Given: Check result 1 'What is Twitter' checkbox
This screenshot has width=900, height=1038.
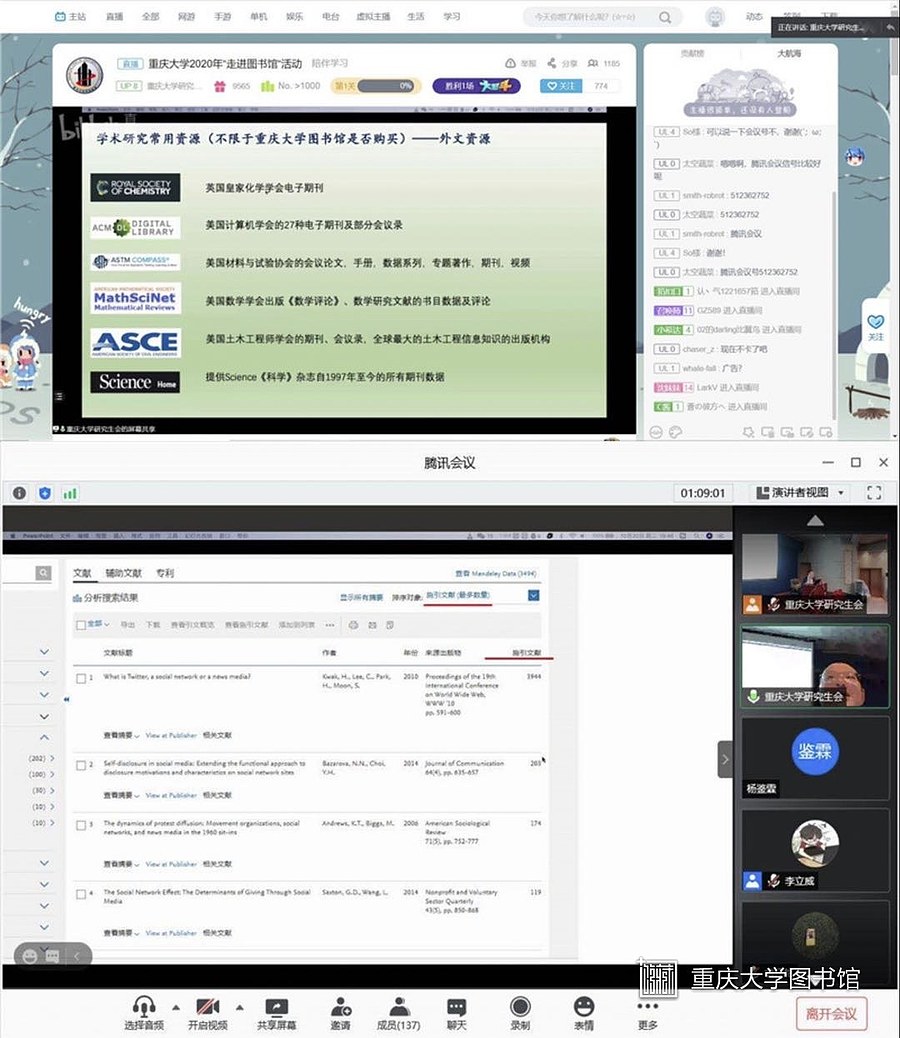Looking at the screenshot, I should [x=81, y=678].
